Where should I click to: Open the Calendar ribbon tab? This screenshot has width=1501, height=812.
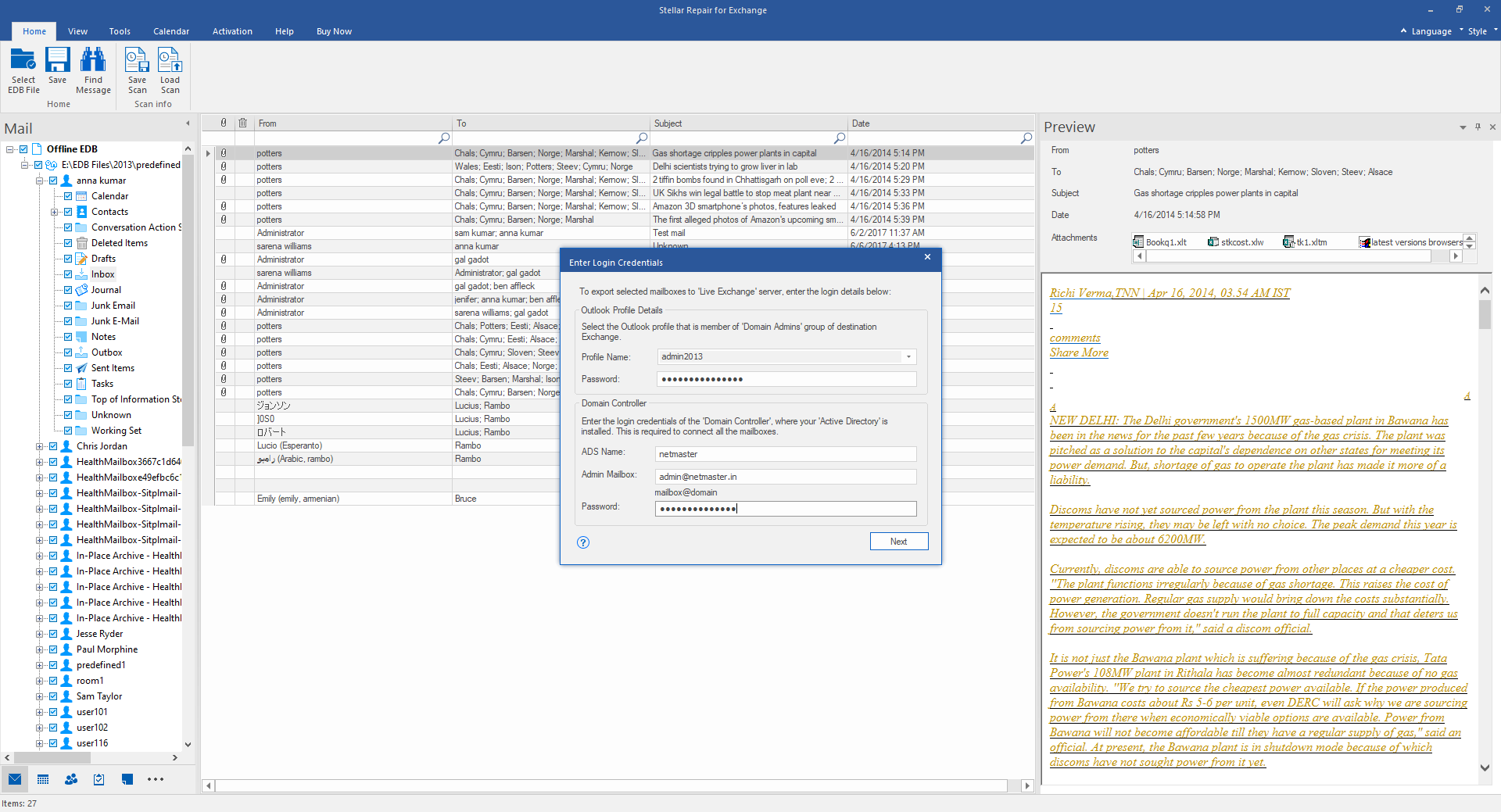(x=171, y=31)
